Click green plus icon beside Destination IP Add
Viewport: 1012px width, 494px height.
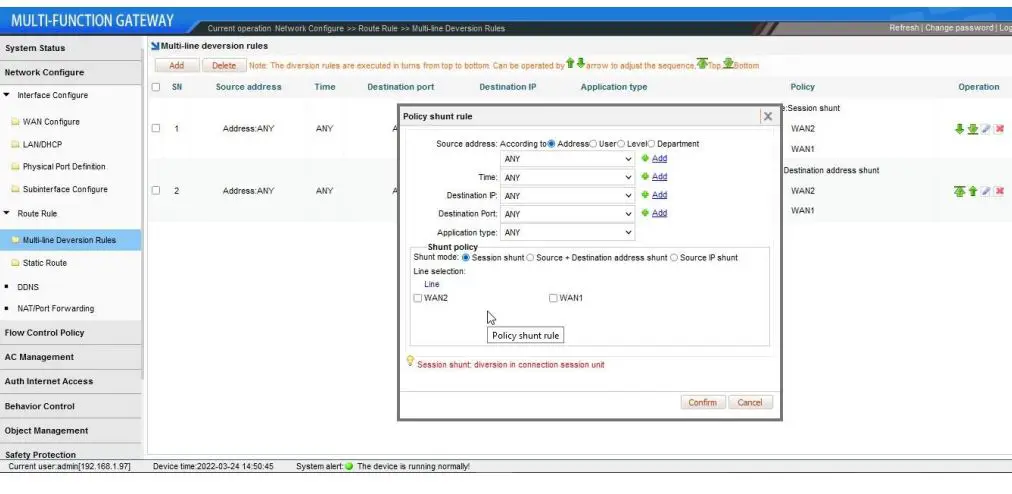tap(645, 194)
